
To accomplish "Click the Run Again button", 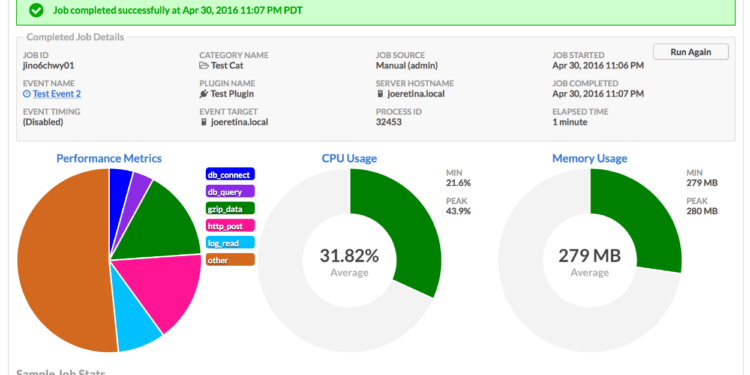I will [x=691, y=52].
